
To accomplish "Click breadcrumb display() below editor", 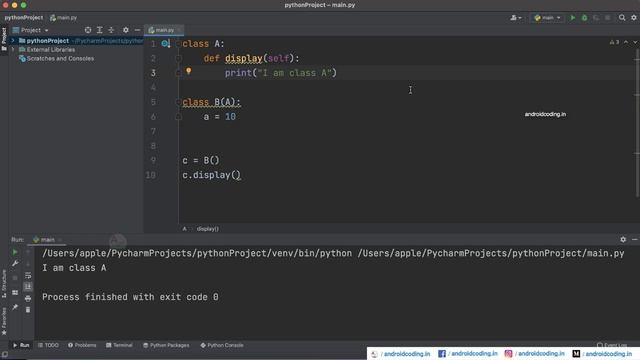I will 207,229.
